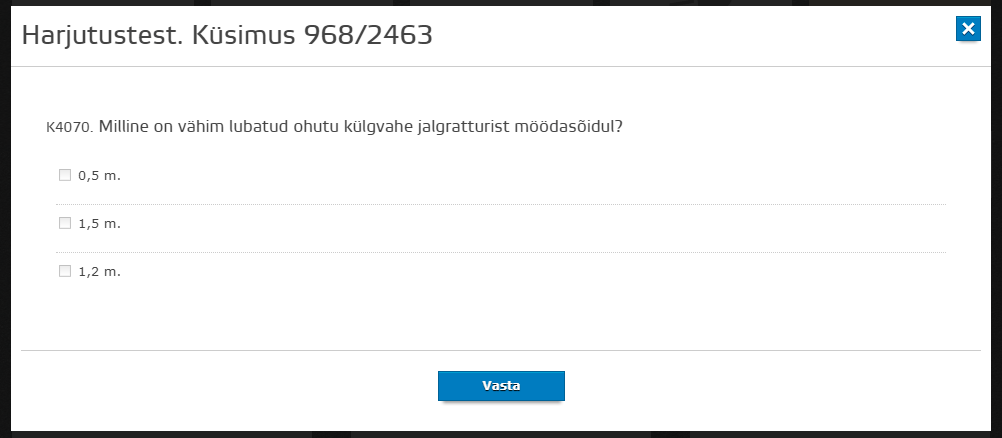Click the question code K4070
Viewport: 1002px width, 438px height.
tap(70, 127)
